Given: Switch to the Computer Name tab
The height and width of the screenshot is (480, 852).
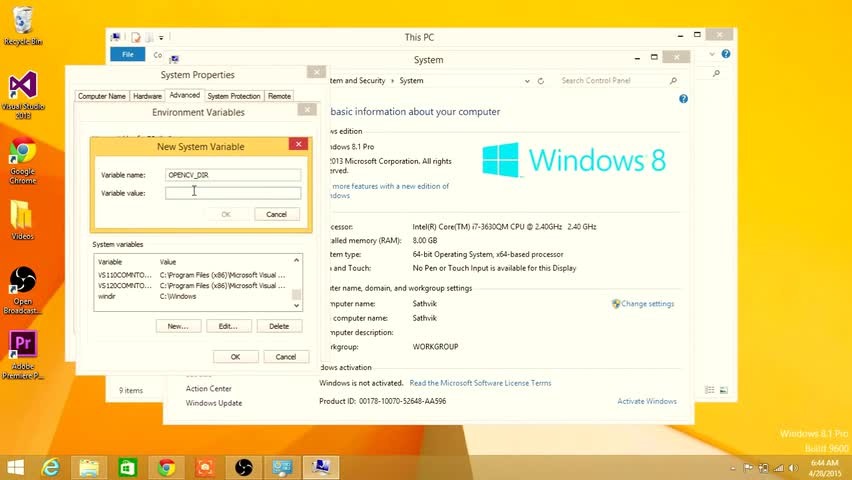Looking at the screenshot, I should [102, 96].
